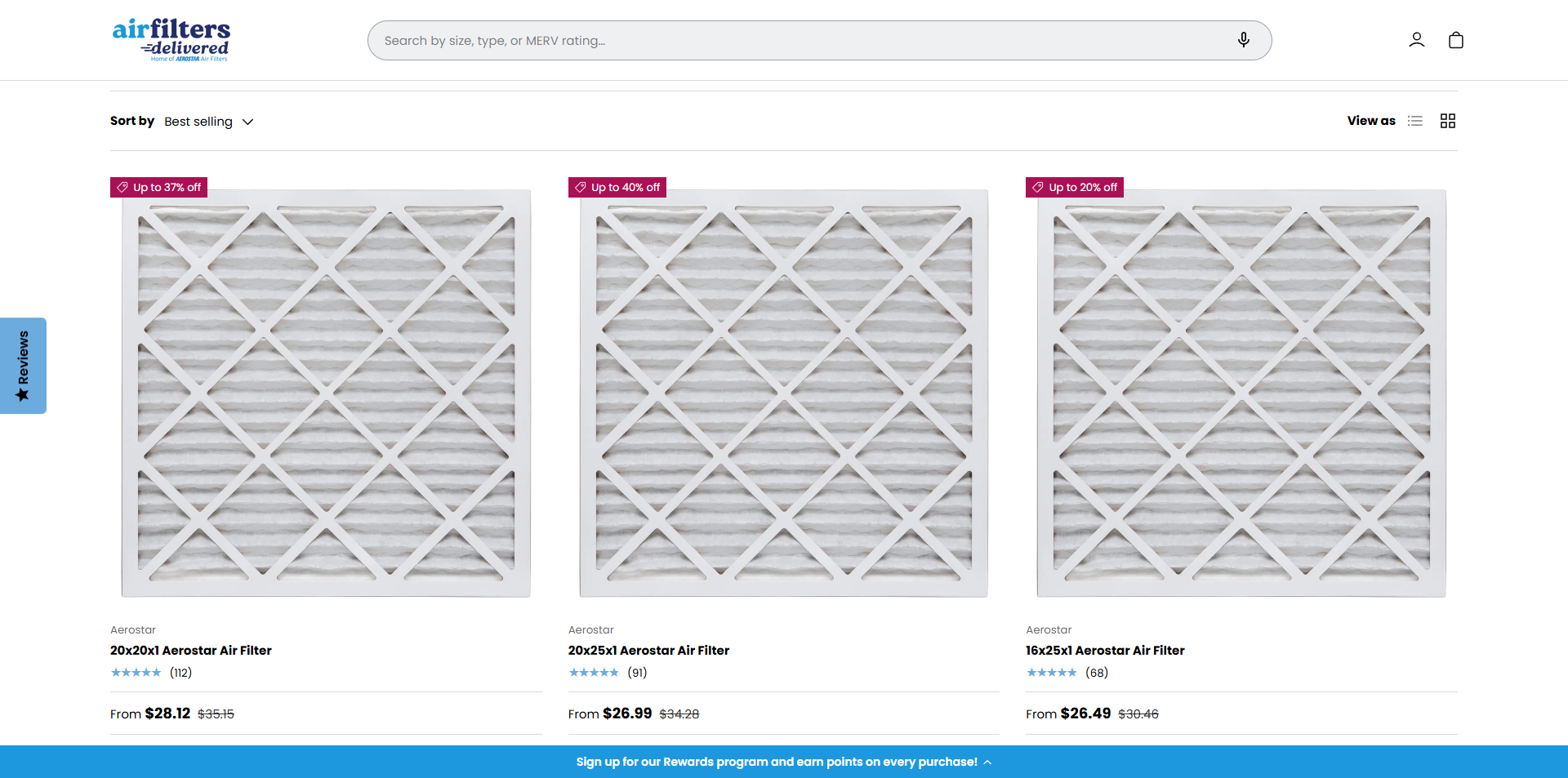The width and height of the screenshot is (1568, 778).
Task: Open the account icon
Action: (x=1416, y=39)
